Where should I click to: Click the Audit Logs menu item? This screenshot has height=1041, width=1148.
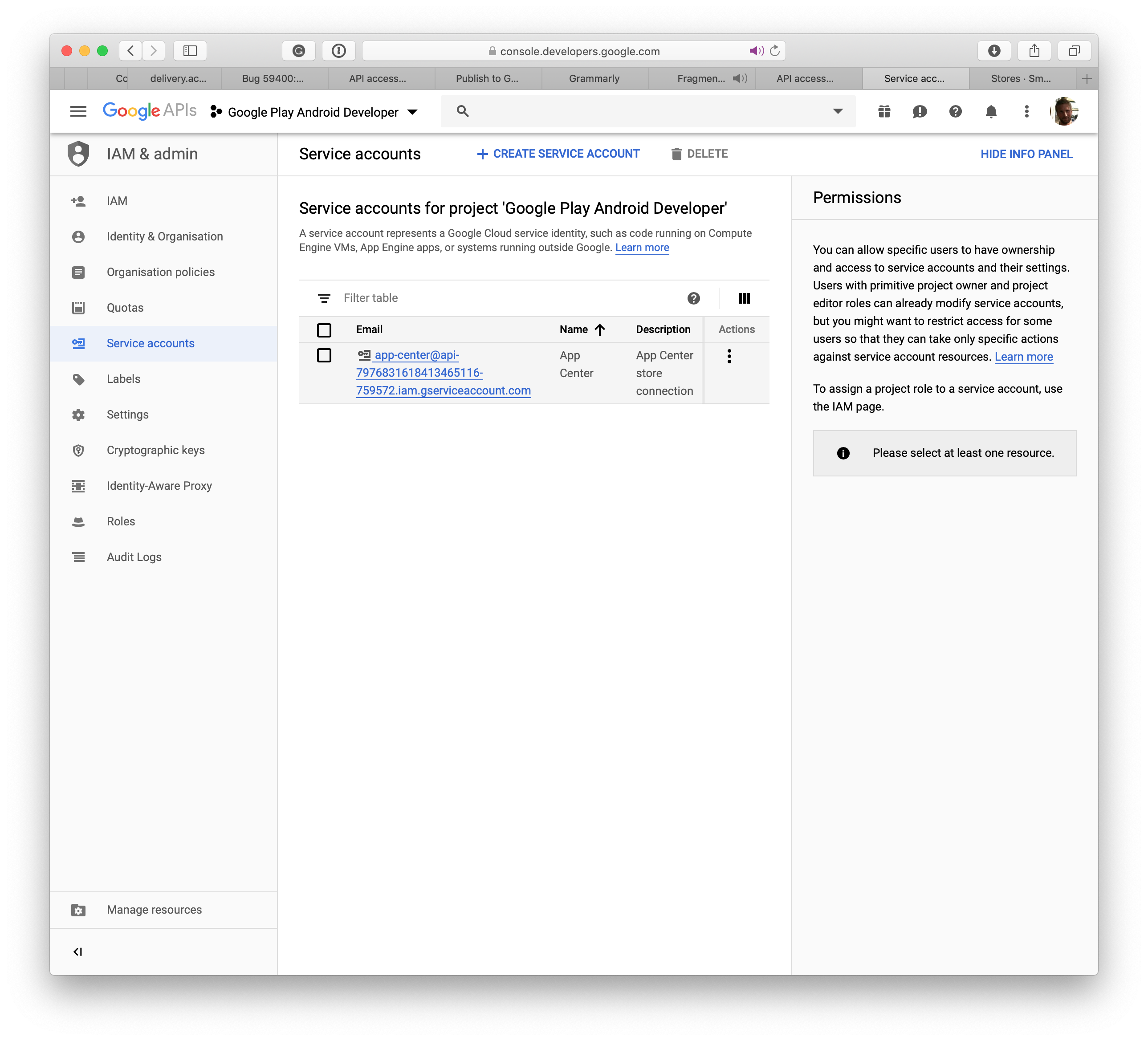pos(134,557)
